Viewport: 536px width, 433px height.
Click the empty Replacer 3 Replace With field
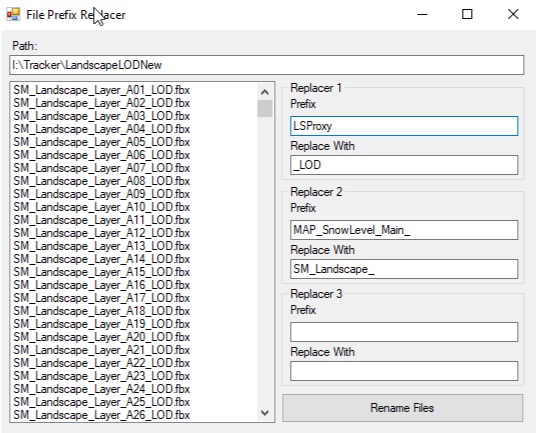coord(404,371)
